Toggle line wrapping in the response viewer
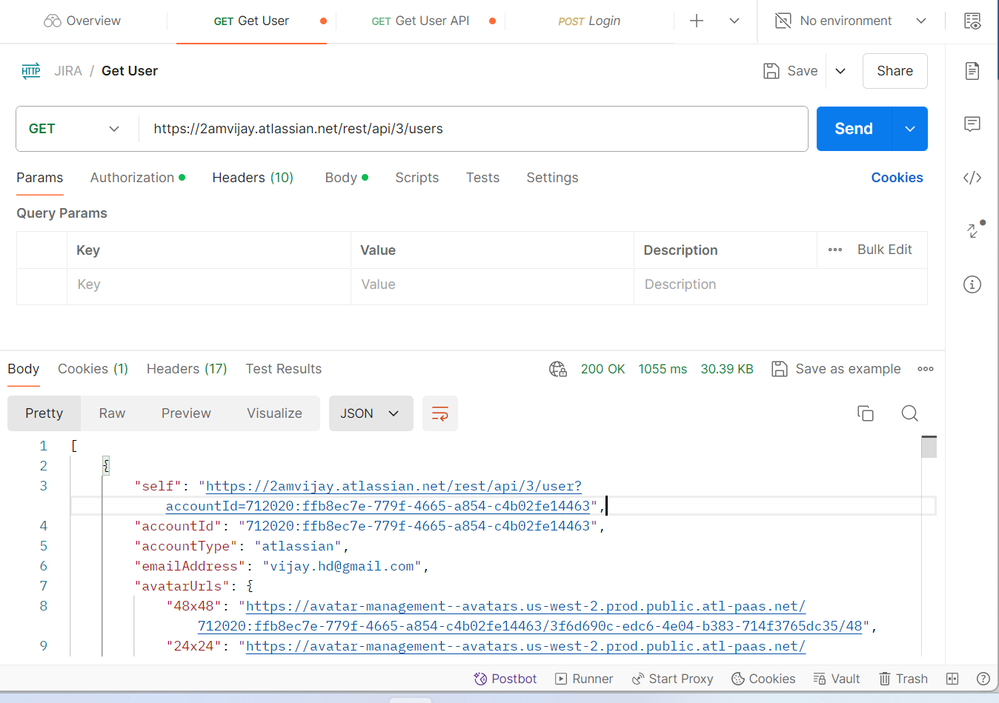This screenshot has height=703, width=999. tap(440, 412)
